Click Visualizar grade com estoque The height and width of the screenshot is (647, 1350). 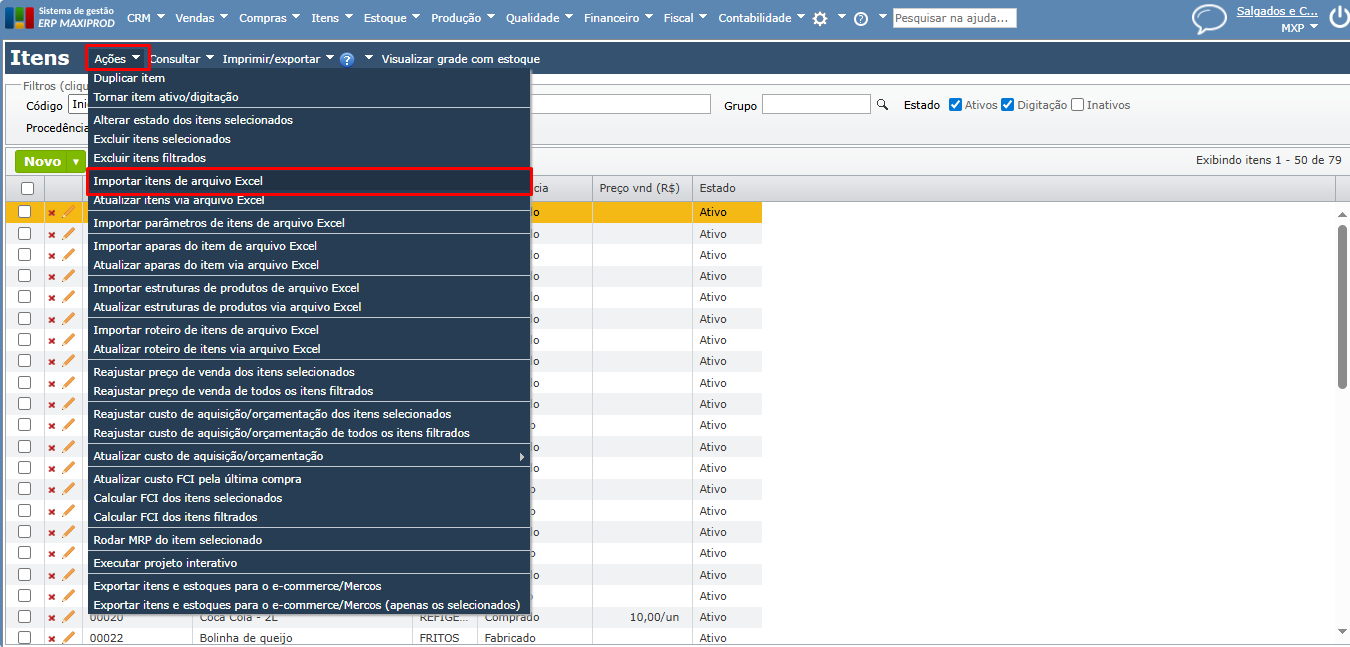click(x=460, y=59)
